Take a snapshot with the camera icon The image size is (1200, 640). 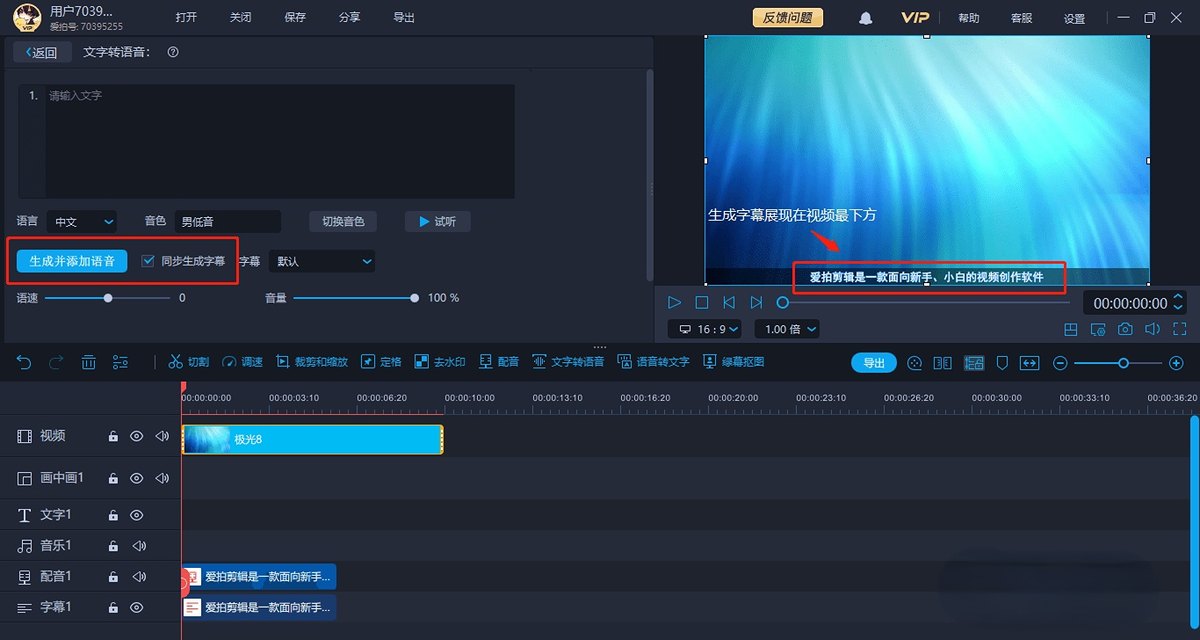pos(1126,327)
